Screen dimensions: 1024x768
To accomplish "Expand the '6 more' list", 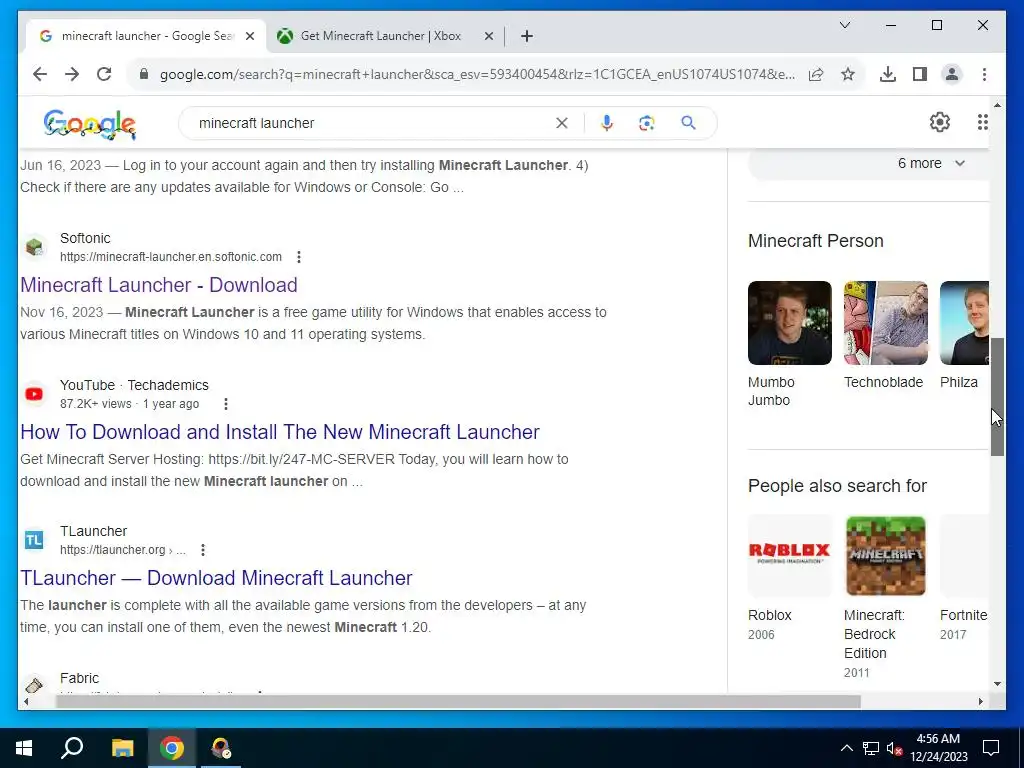I will click(931, 163).
